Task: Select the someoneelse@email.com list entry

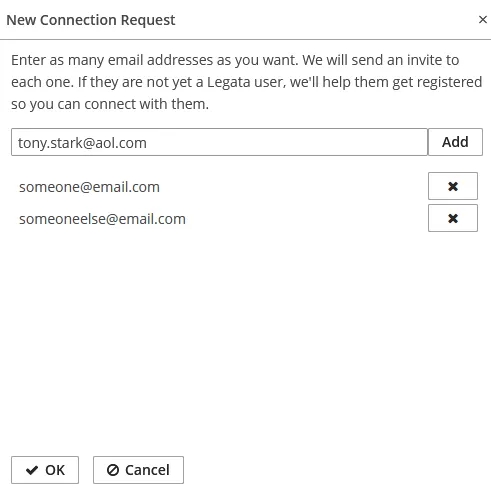Action: 102,219
